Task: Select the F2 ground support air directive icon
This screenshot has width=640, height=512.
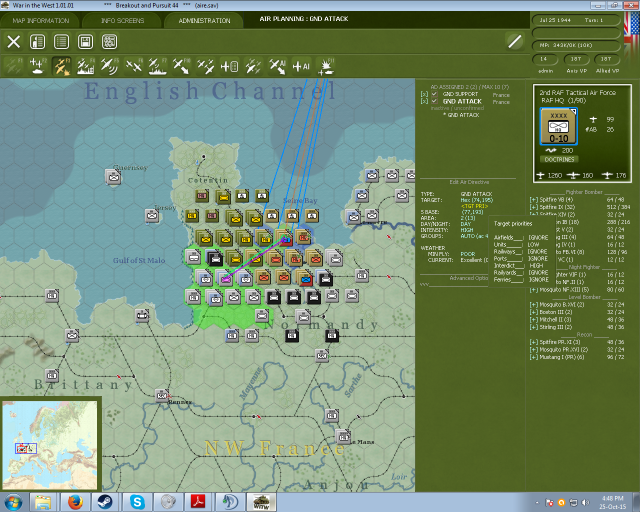Action: point(38,66)
